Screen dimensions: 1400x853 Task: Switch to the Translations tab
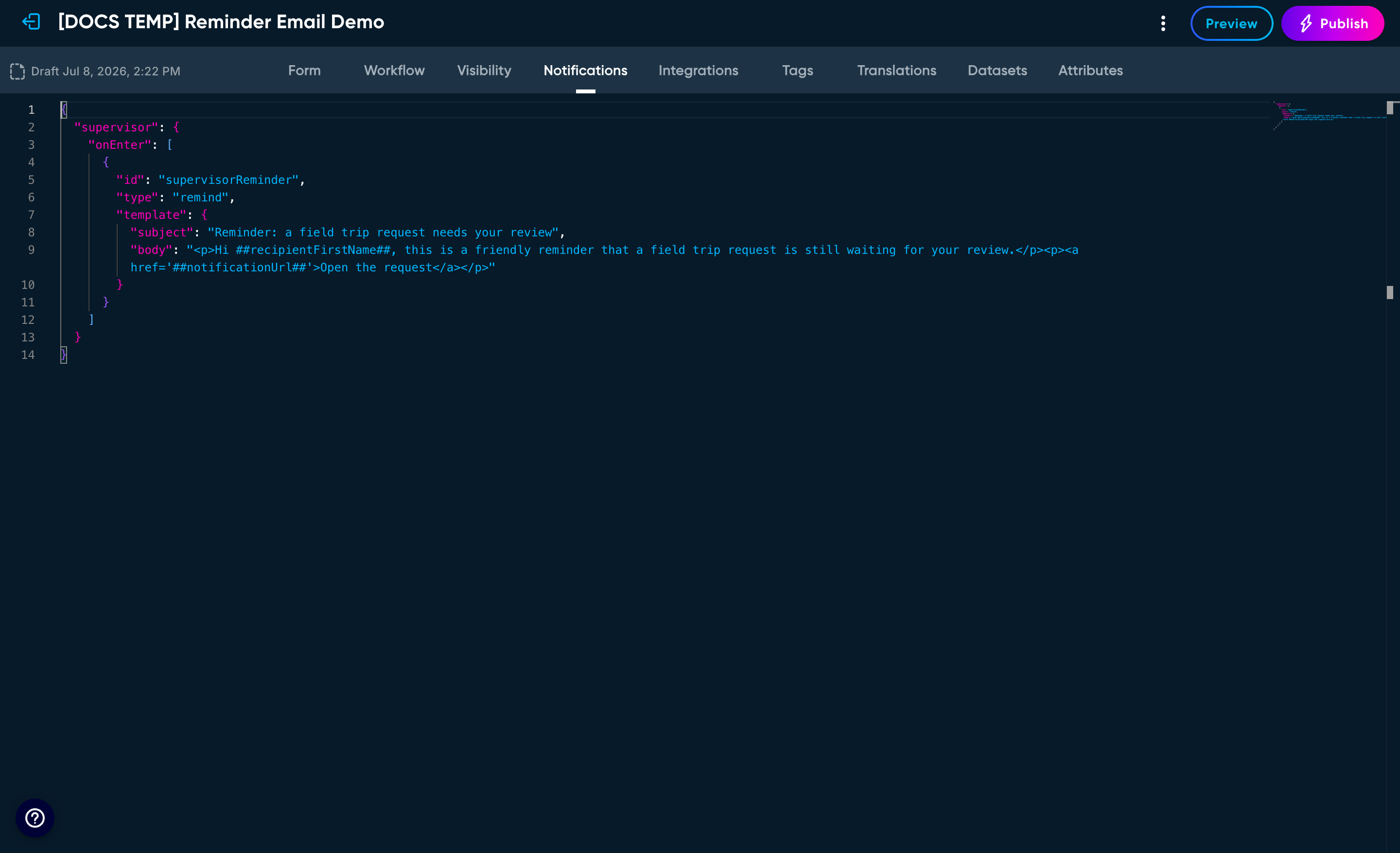tap(896, 71)
